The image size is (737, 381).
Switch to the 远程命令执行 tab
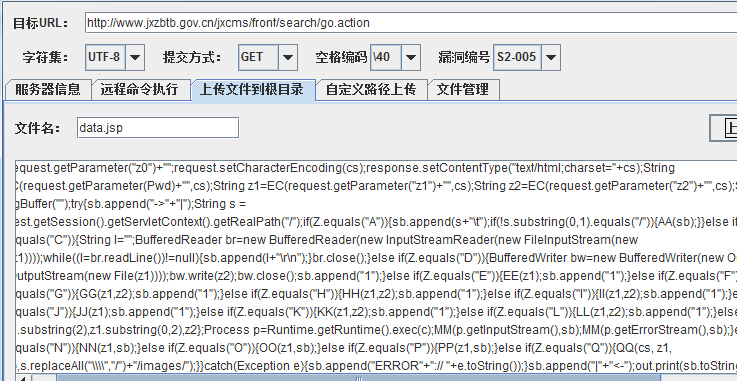140,89
